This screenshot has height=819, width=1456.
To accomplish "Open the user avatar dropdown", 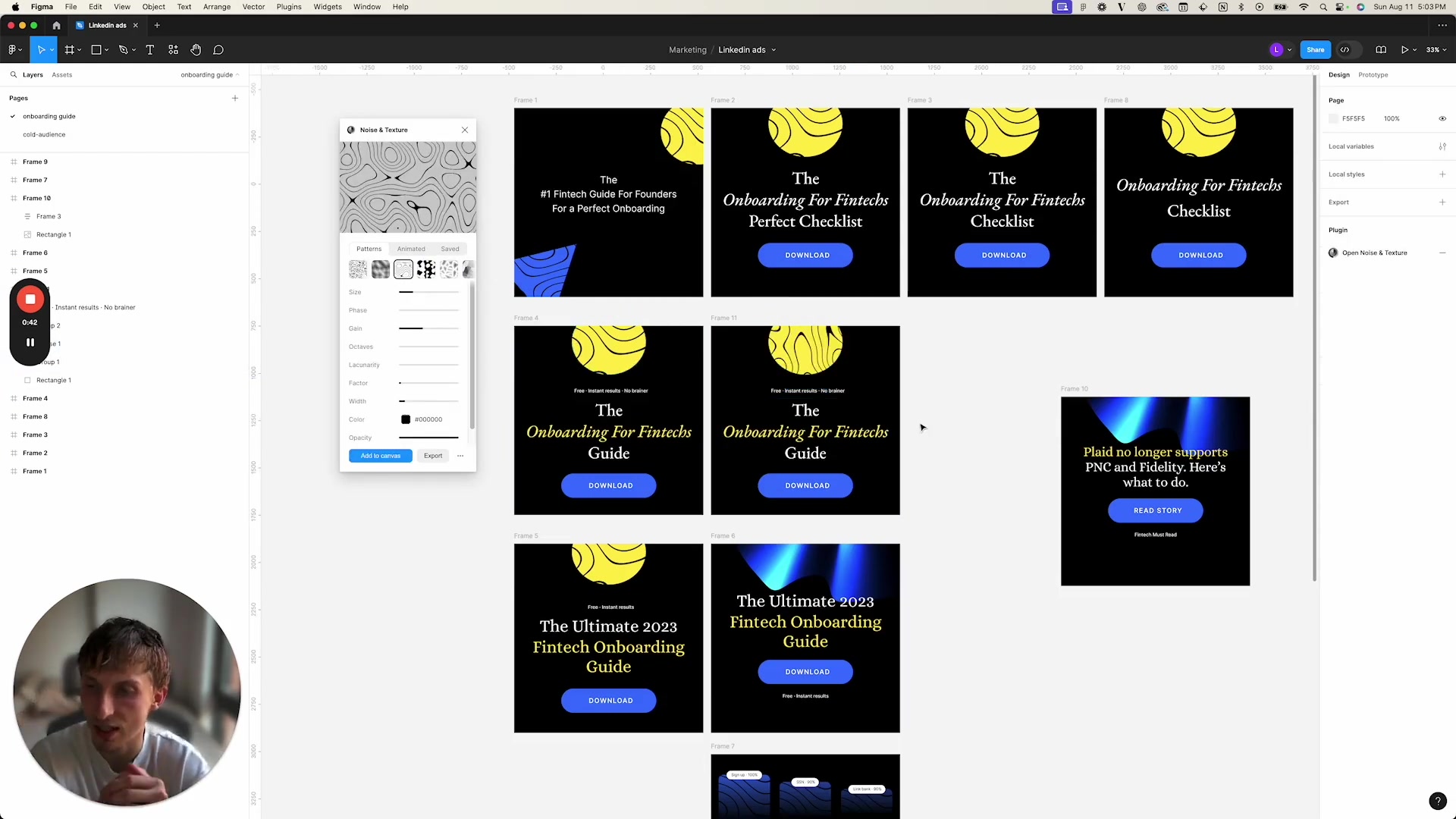I will coord(1289,50).
